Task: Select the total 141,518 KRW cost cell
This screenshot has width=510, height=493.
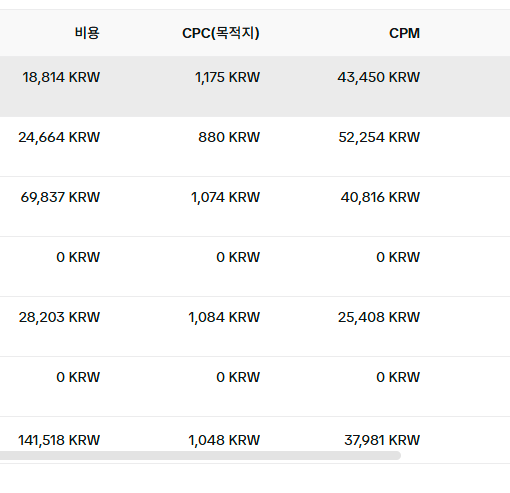Action: pyautogui.click(x=59, y=440)
